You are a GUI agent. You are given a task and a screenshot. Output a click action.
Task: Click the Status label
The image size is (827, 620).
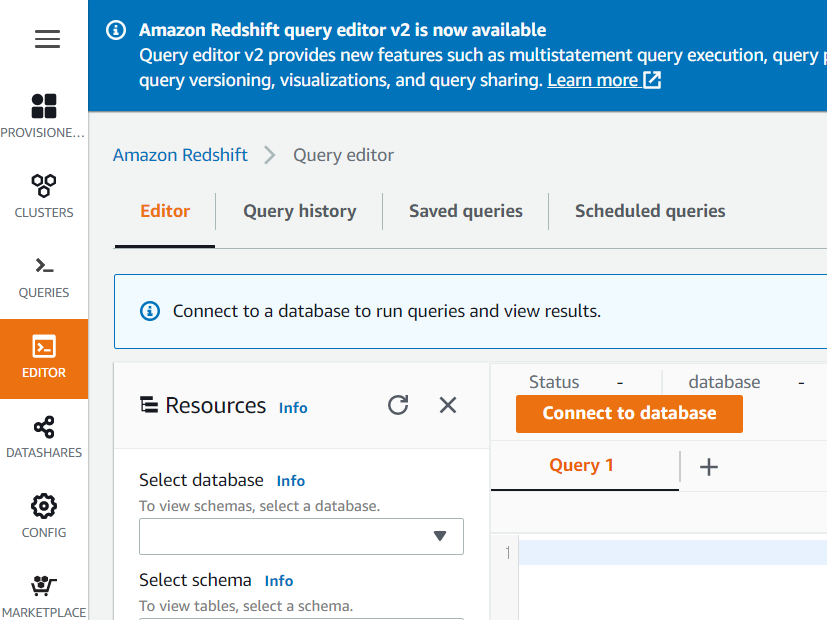click(554, 382)
